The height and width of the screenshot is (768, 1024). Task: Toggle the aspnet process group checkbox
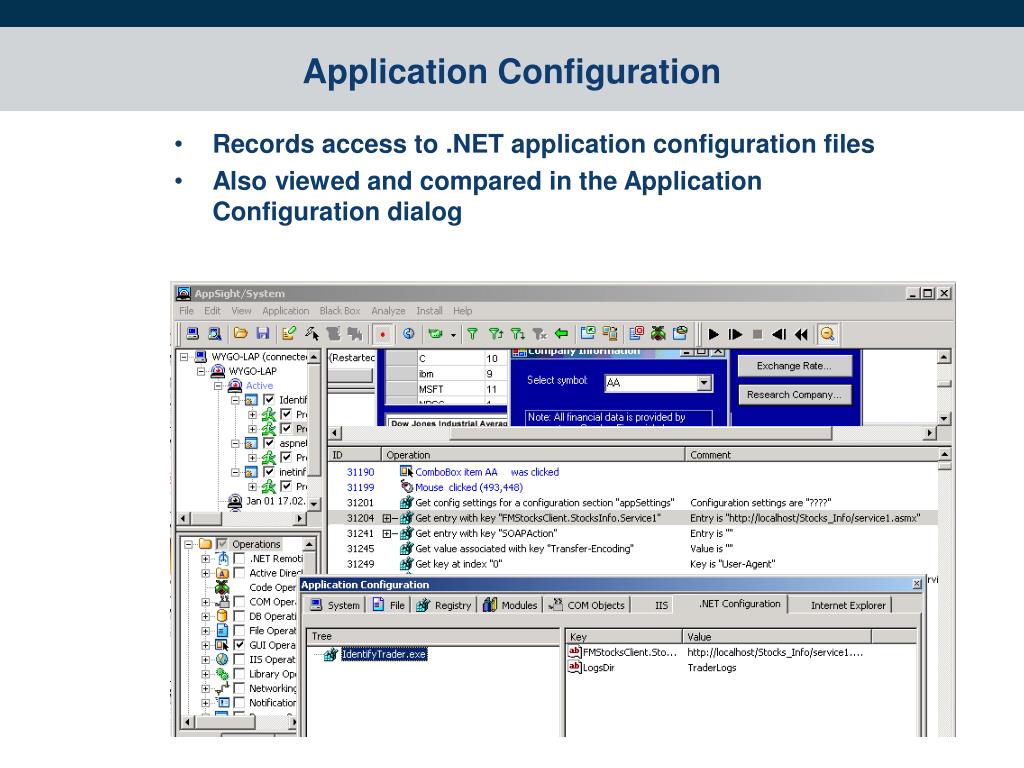[268, 443]
